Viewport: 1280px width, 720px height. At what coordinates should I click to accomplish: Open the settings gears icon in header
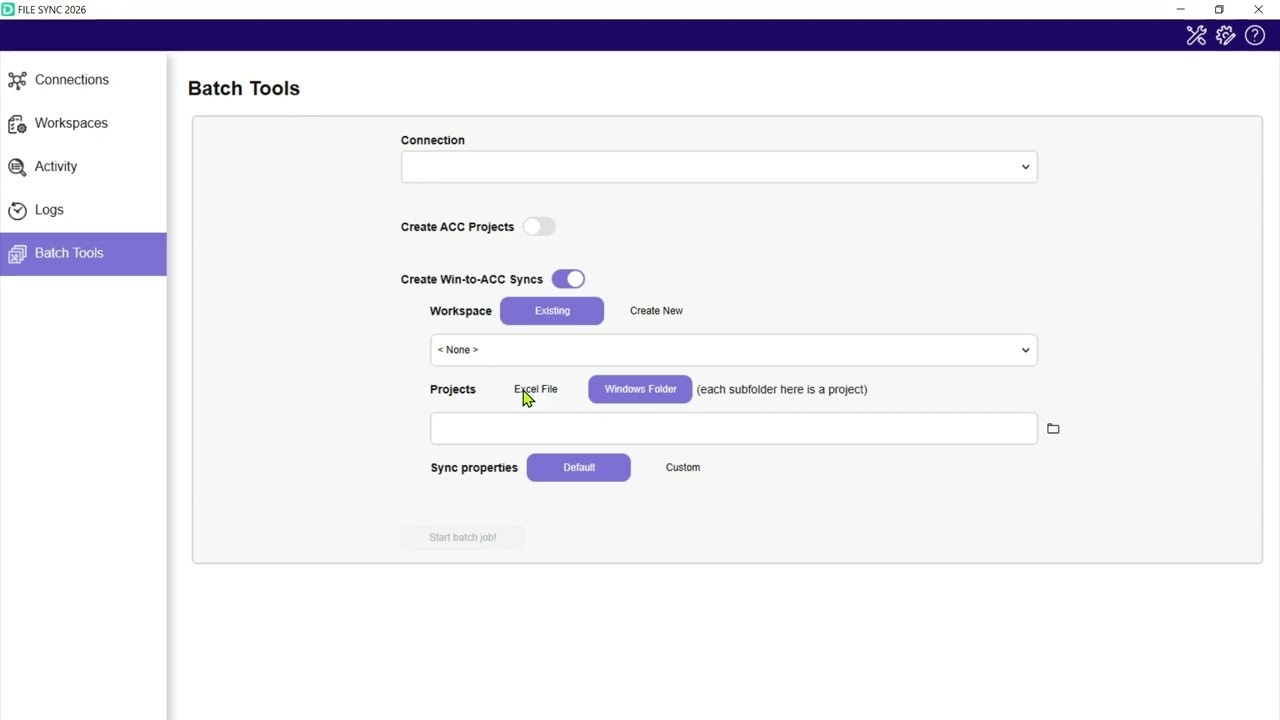(1225, 36)
